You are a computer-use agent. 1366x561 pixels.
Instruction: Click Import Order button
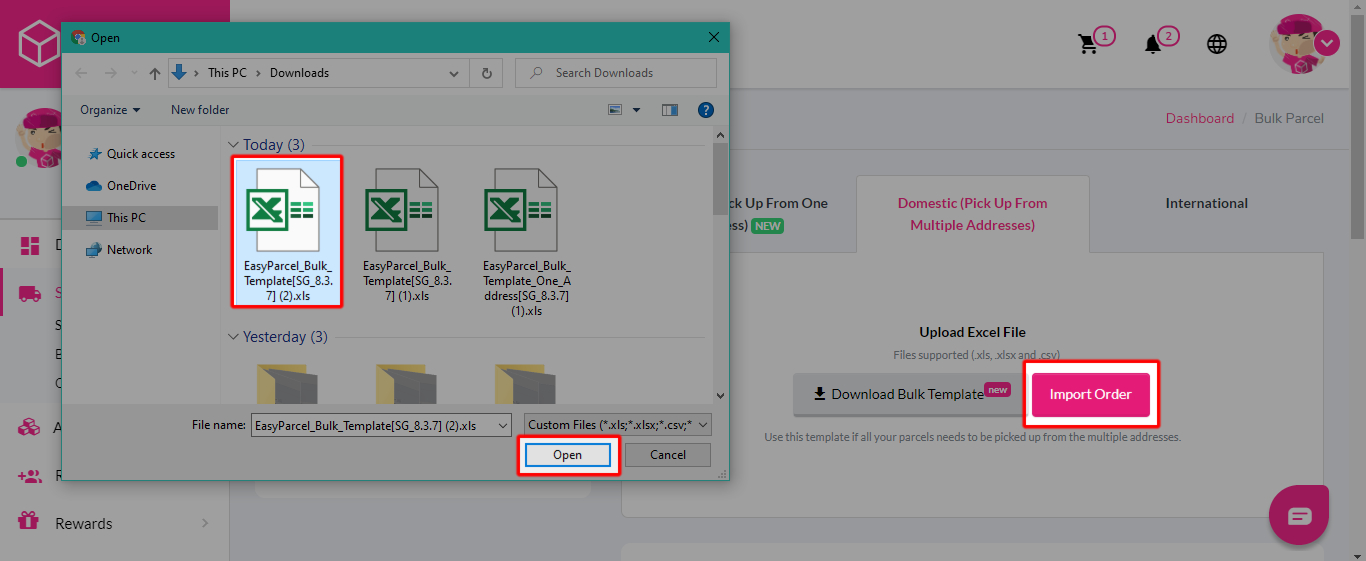point(1091,394)
